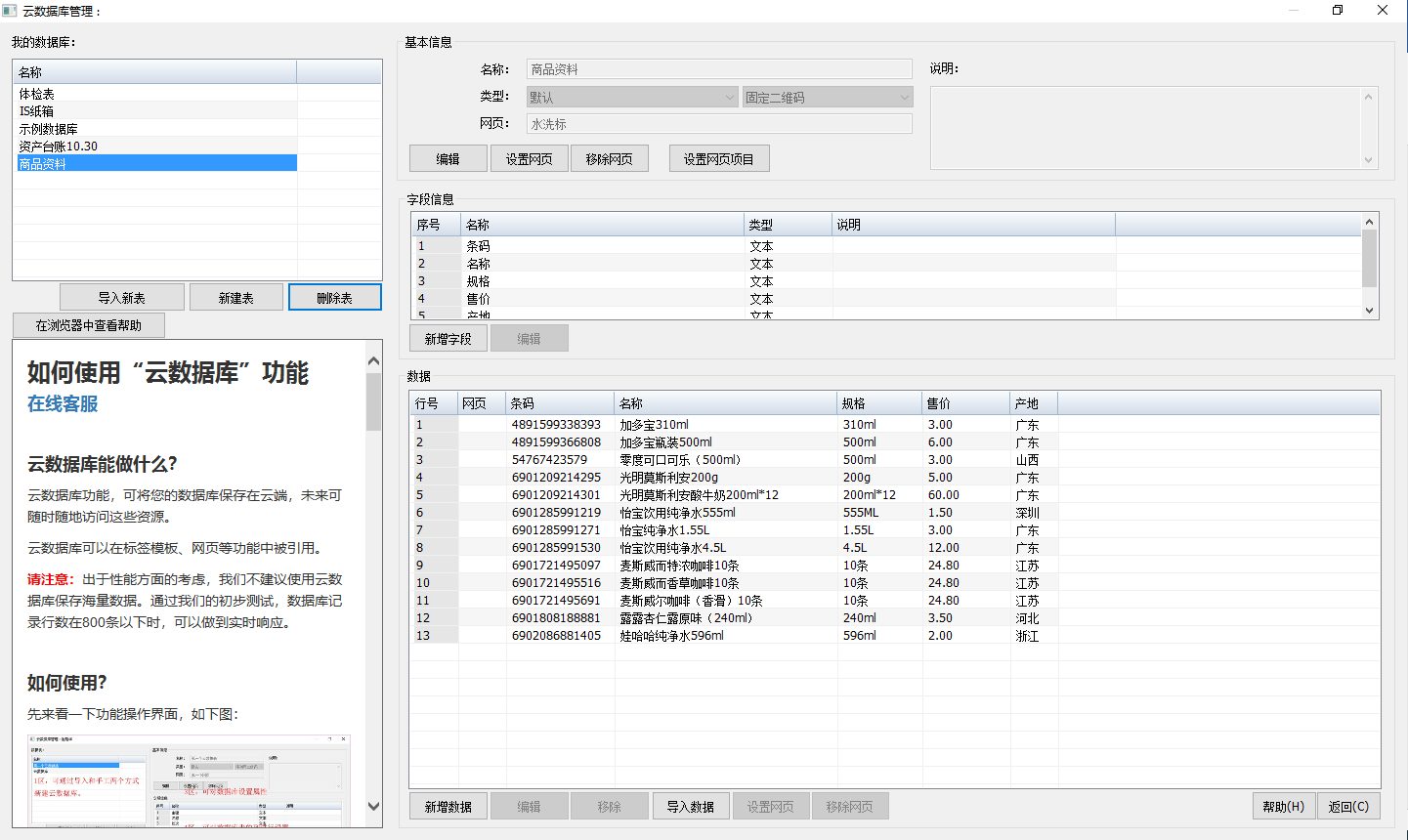1408x840 pixels.
Task: Open the 固定二维码 dropdown
Action: pyautogui.click(x=827, y=98)
